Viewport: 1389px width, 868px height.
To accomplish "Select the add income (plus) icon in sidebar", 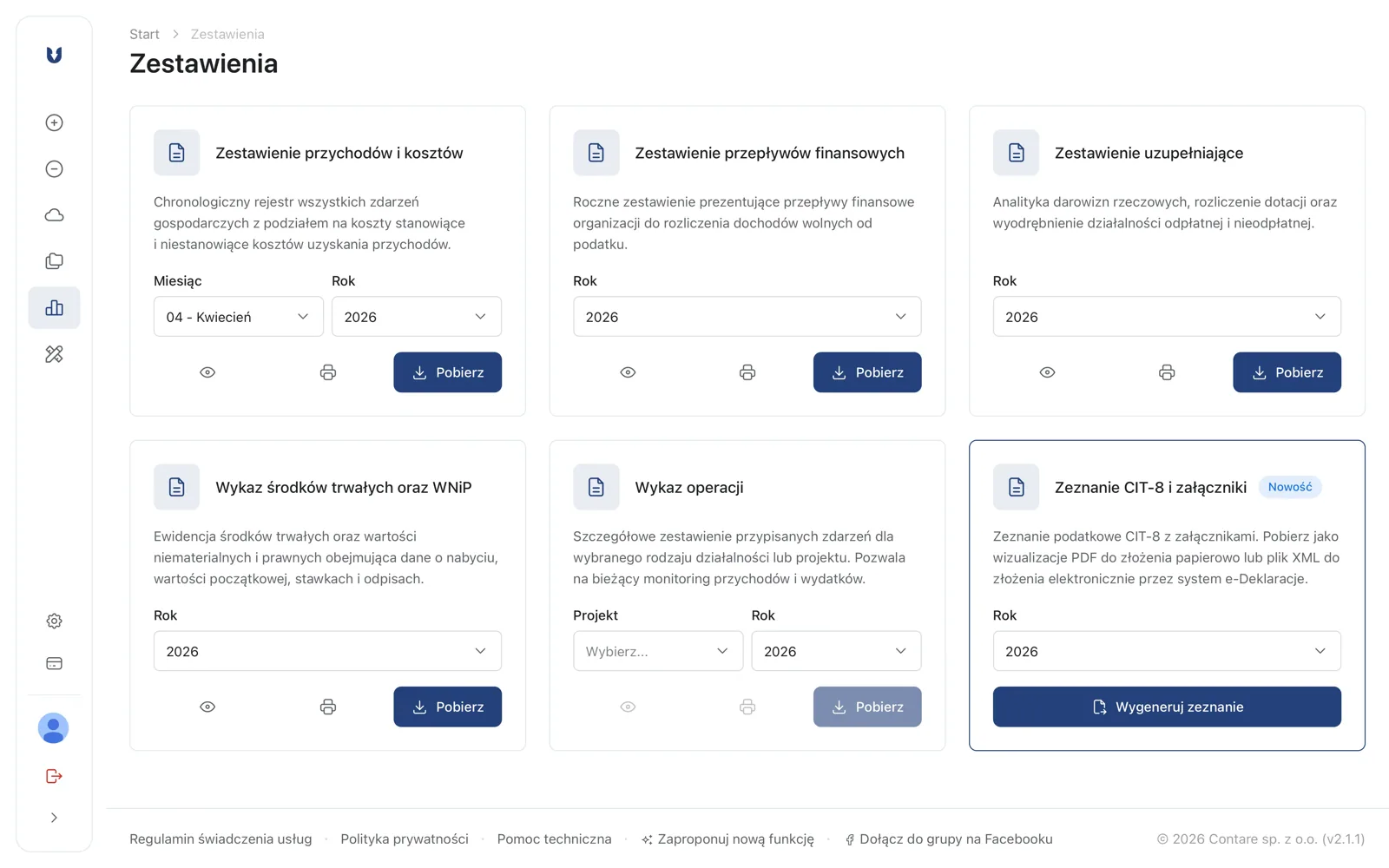I will point(54,122).
